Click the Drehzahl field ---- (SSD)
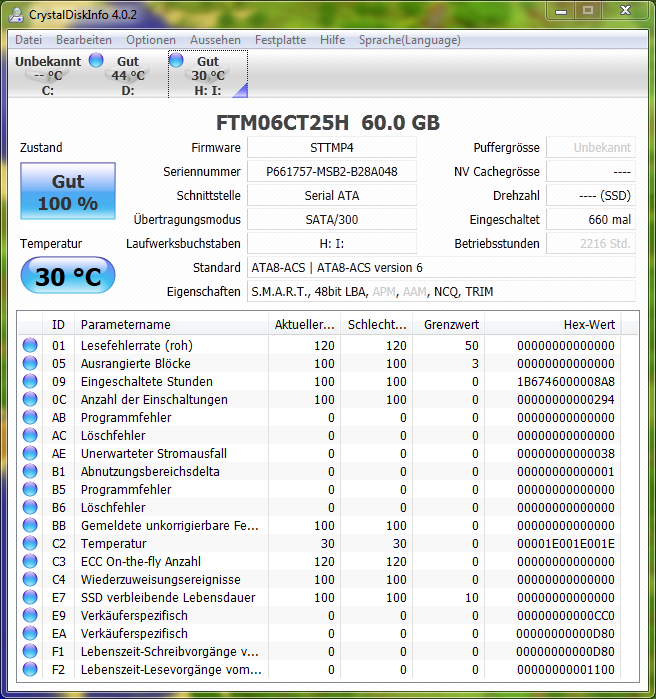This screenshot has height=699, width=656. [591, 196]
